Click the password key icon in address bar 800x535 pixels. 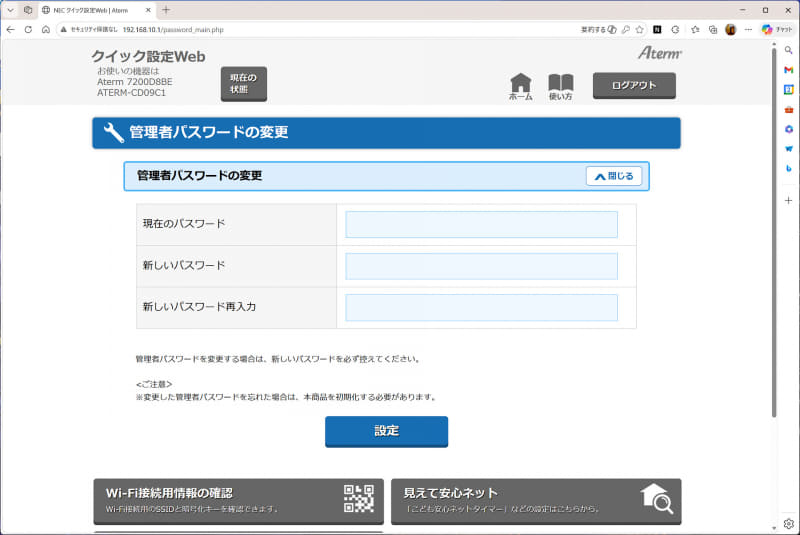[626, 30]
